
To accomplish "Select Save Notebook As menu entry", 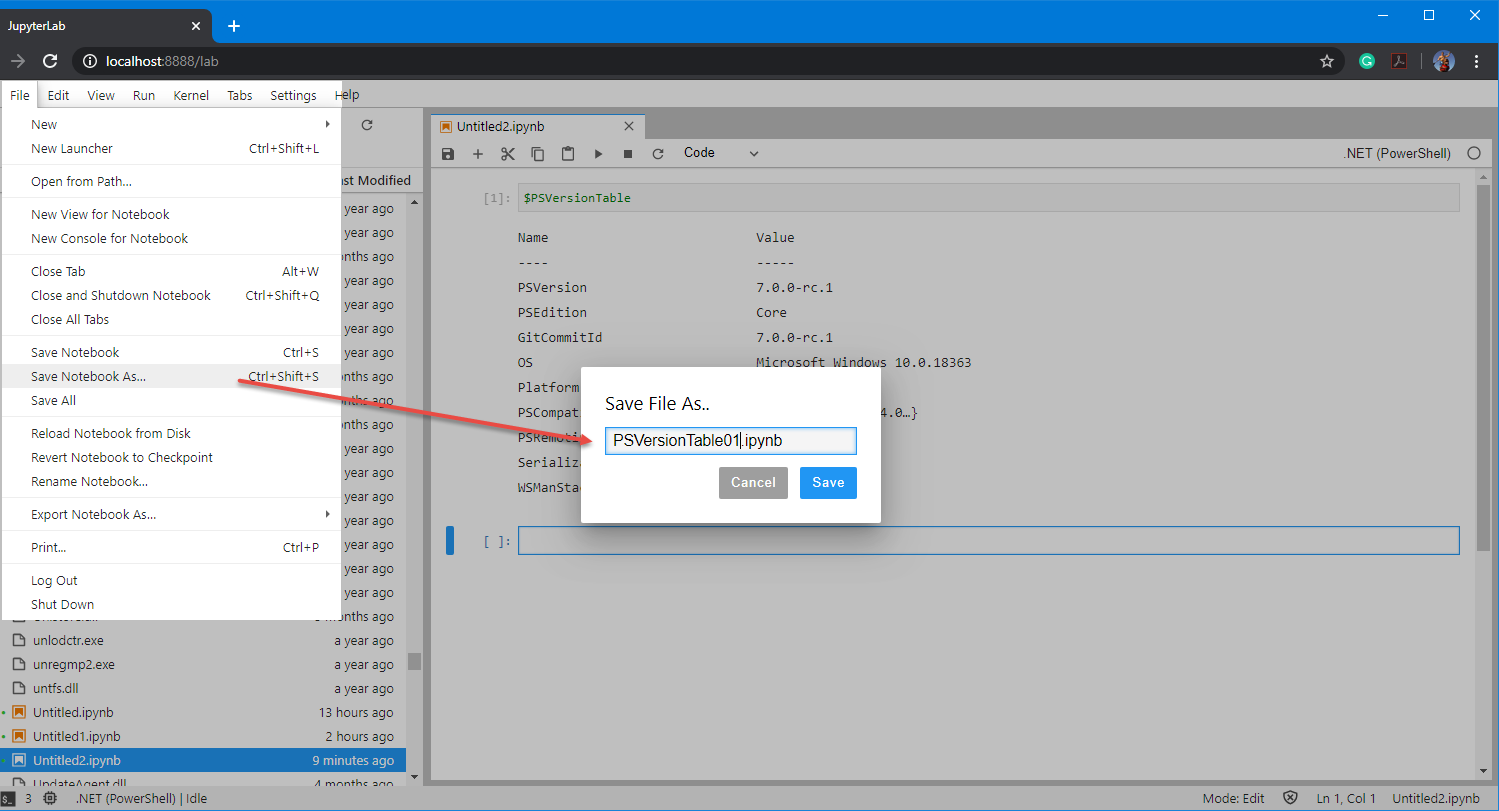I will tap(172, 377).
